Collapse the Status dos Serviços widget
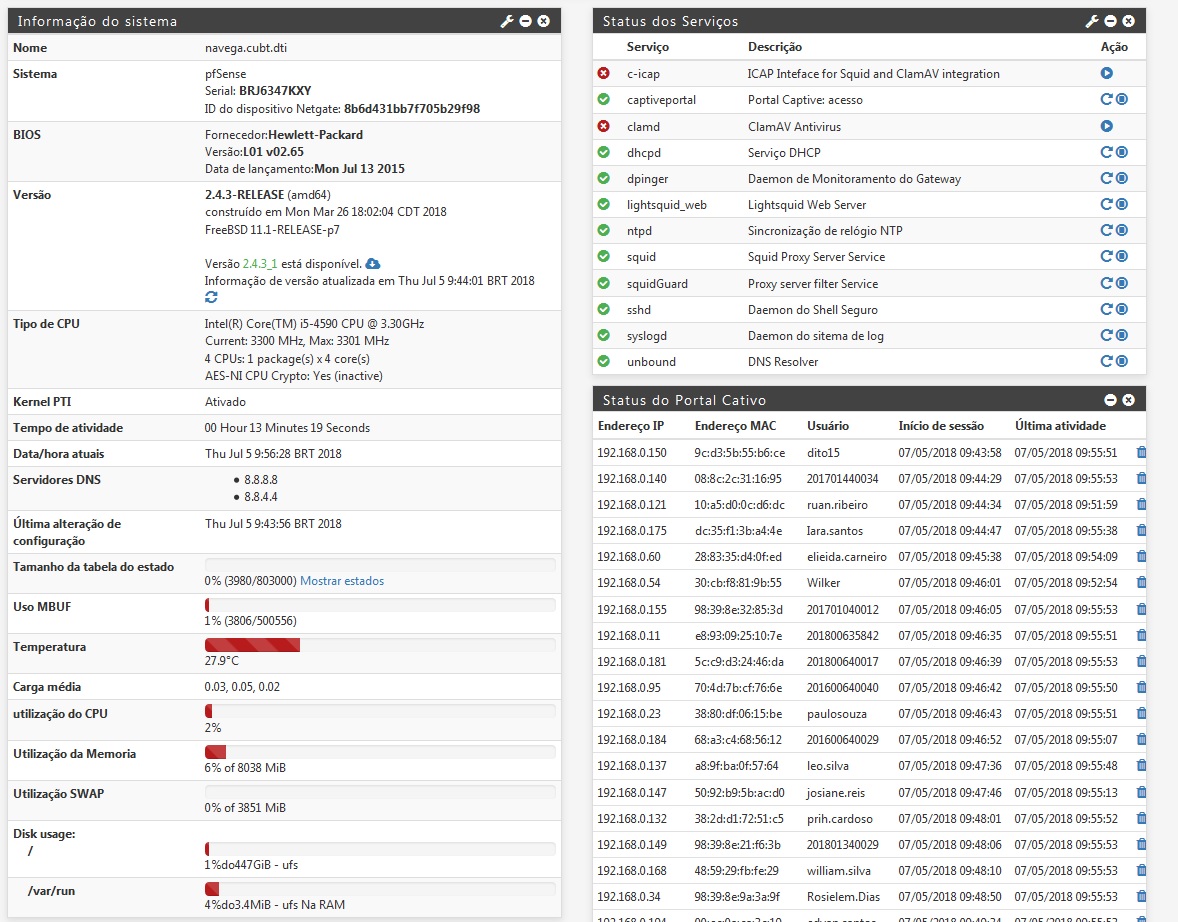The height and width of the screenshot is (922, 1178). (1110, 21)
